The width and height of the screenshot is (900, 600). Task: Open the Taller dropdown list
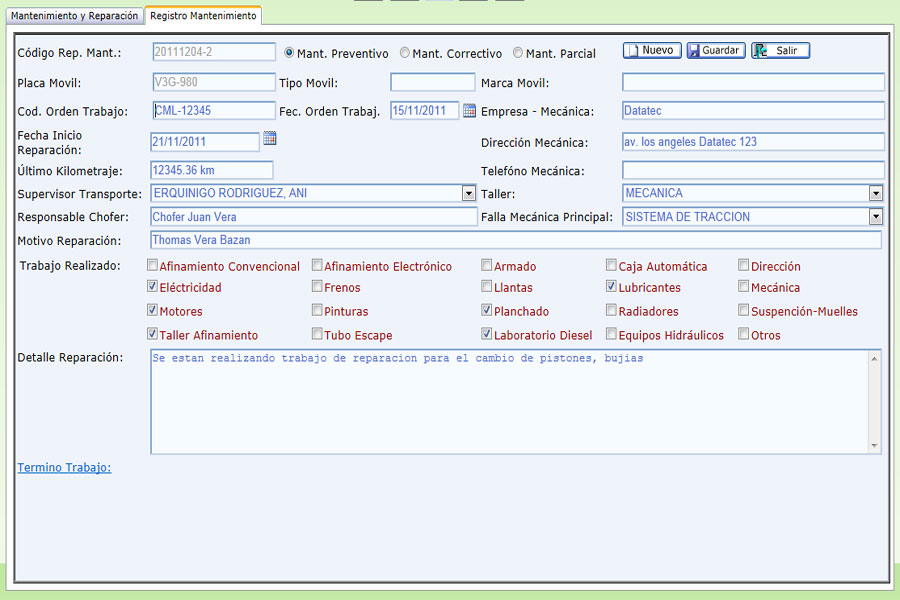[876, 193]
